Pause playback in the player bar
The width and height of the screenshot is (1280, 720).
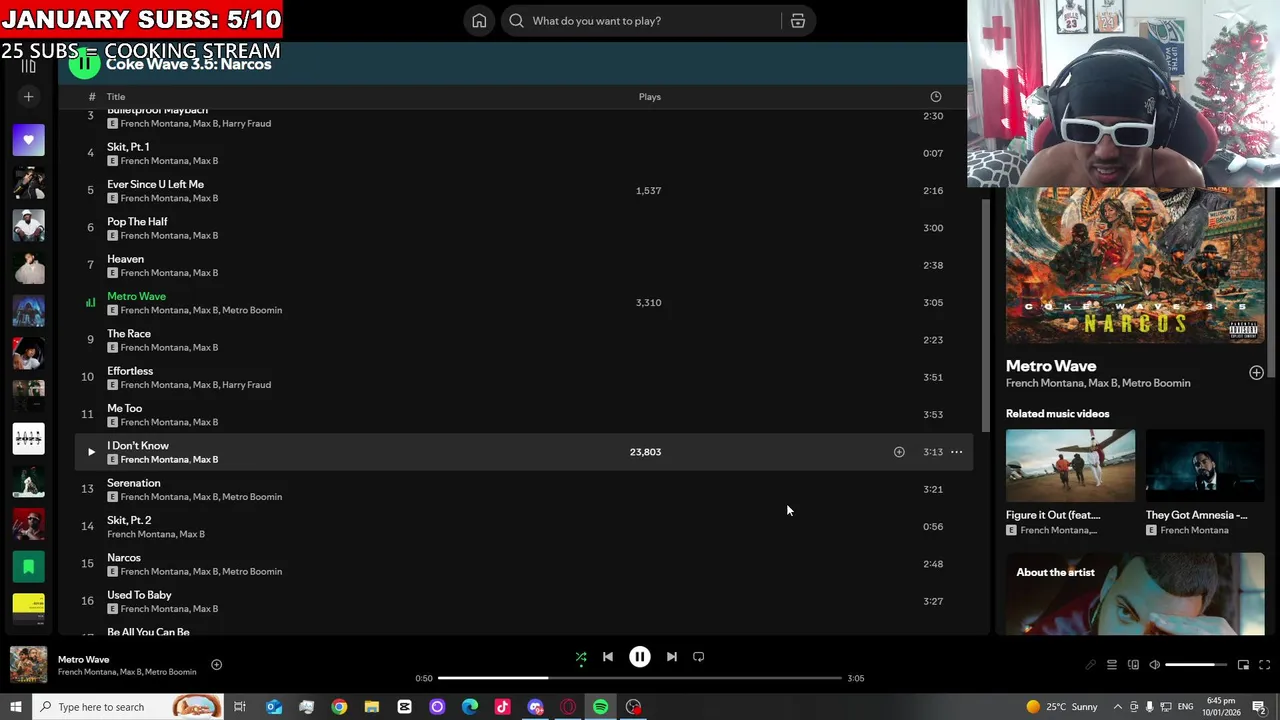640,657
